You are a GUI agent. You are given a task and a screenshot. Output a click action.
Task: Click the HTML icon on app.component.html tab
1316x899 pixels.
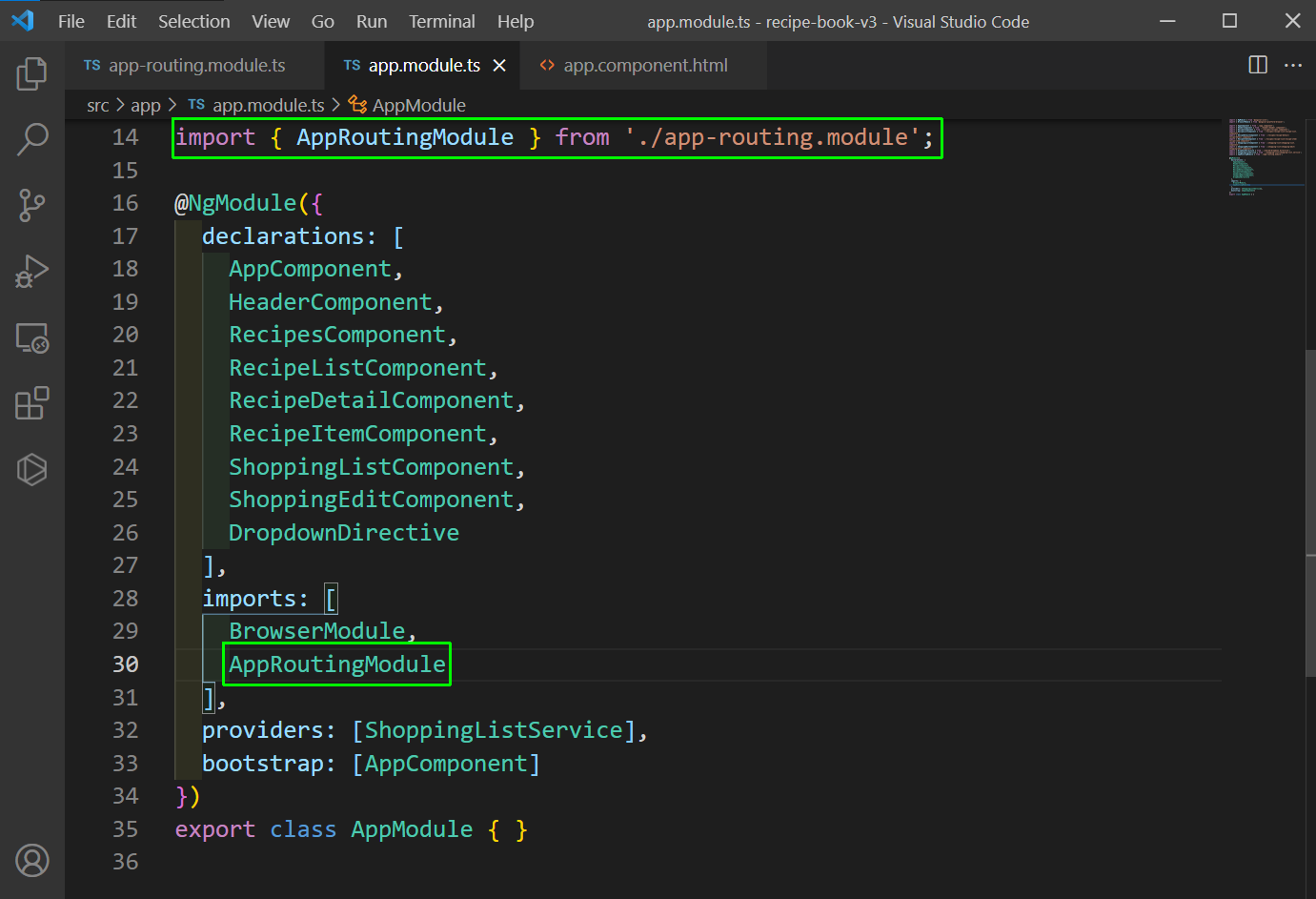(x=547, y=65)
